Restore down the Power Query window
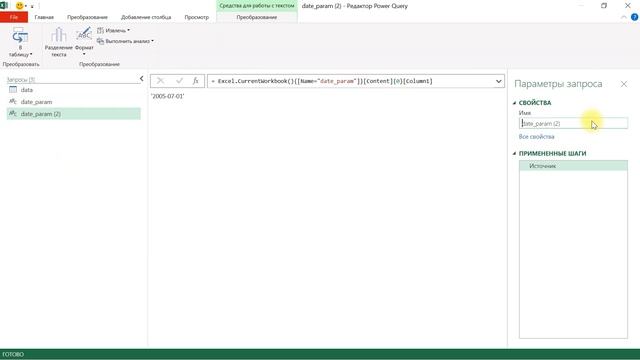The height and width of the screenshot is (360, 640). coord(604,6)
